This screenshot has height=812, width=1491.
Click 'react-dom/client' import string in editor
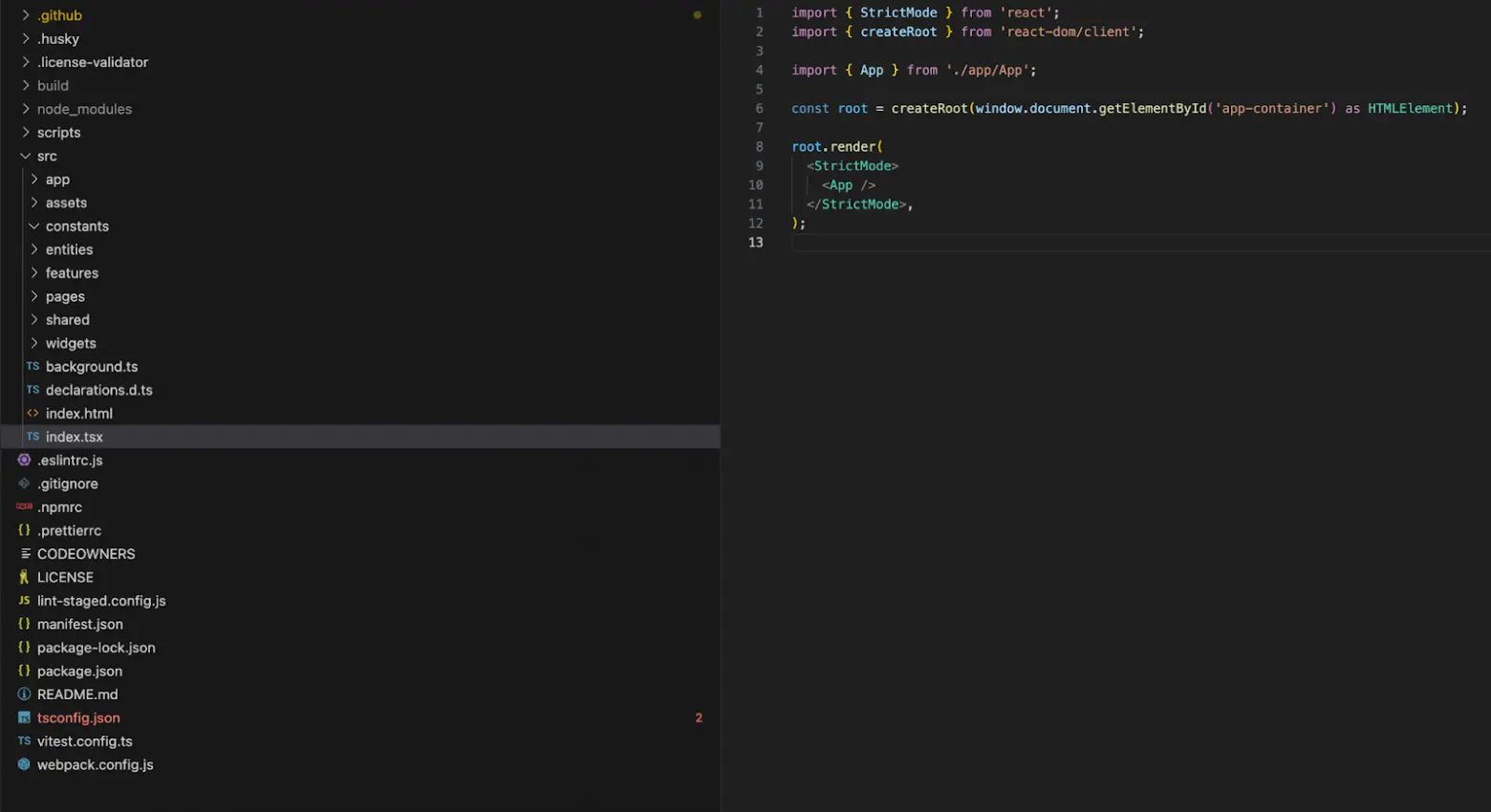(1068, 32)
